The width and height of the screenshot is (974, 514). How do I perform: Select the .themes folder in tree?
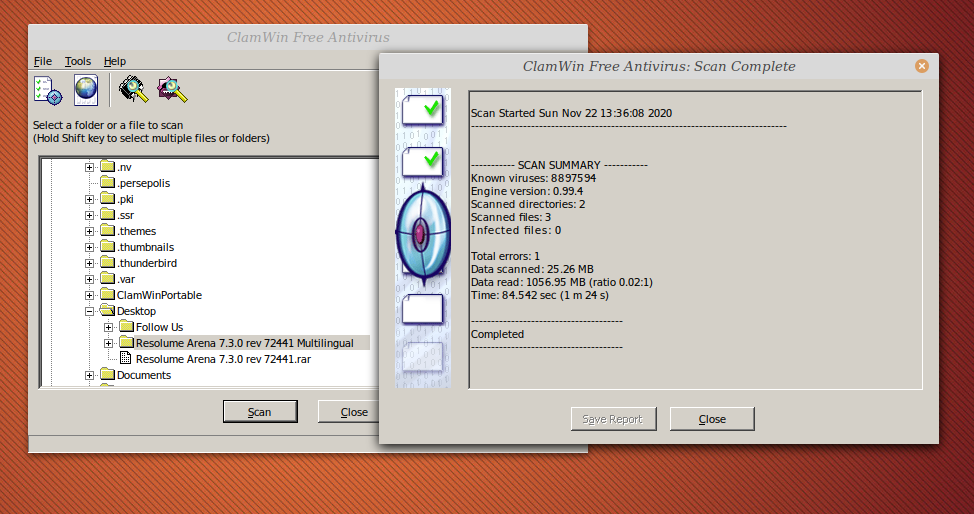(137, 231)
